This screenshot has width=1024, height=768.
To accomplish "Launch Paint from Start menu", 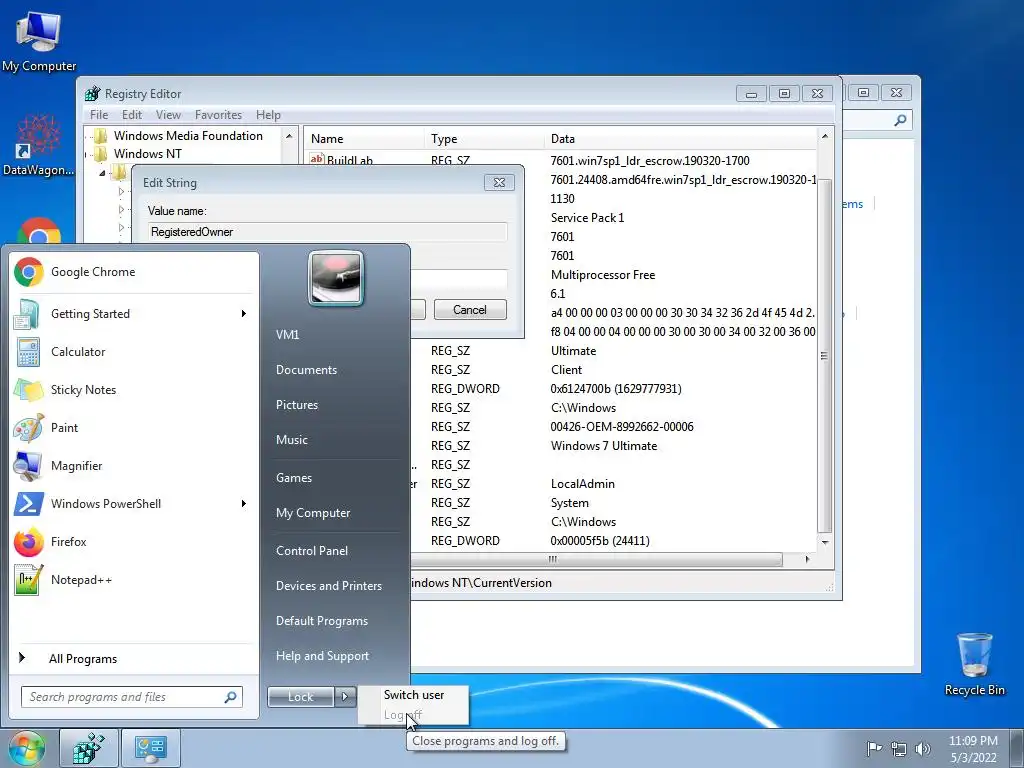I will tap(133, 428).
